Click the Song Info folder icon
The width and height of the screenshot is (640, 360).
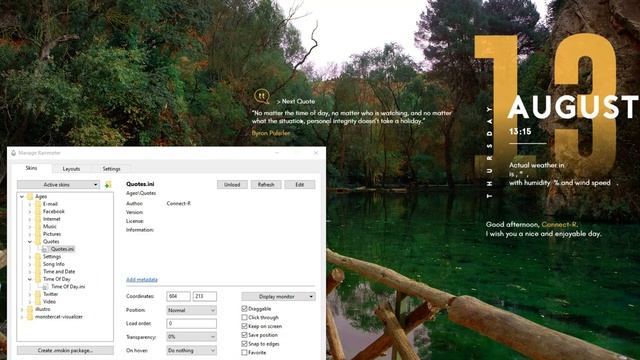(x=38, y=264)
